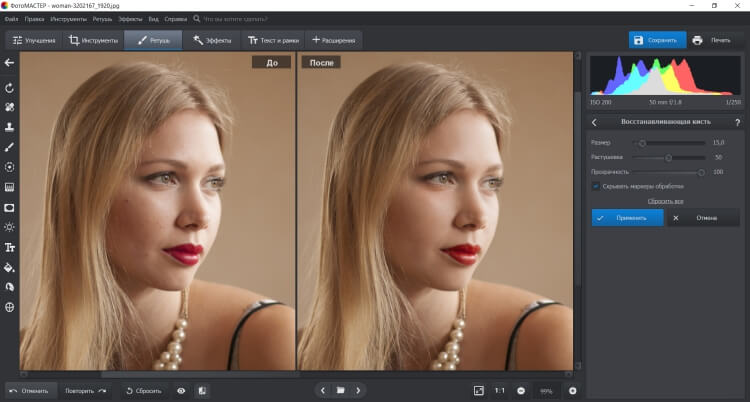Adjust the Размер slider handle
This screenshot has height=402, width=750.
(x=642, y=143)
